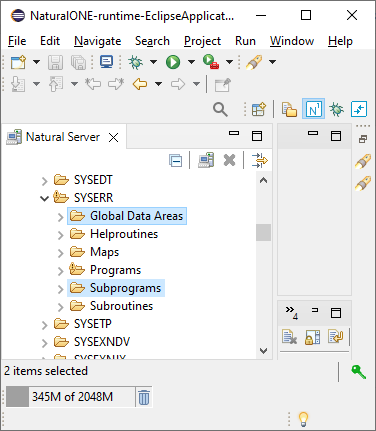Click the Forward navigation arrow icon

pos(178,84)
